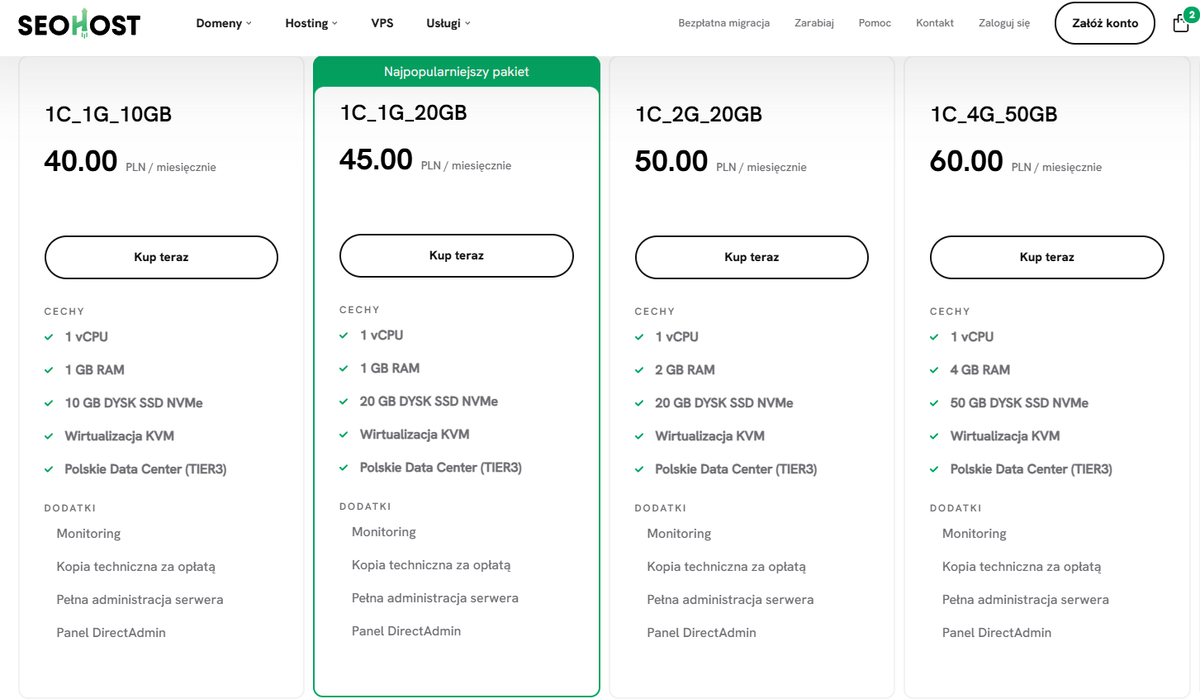Open the Bezpłatna migracja link
This screenshot has height=699, width=1200.
point(724,22)
